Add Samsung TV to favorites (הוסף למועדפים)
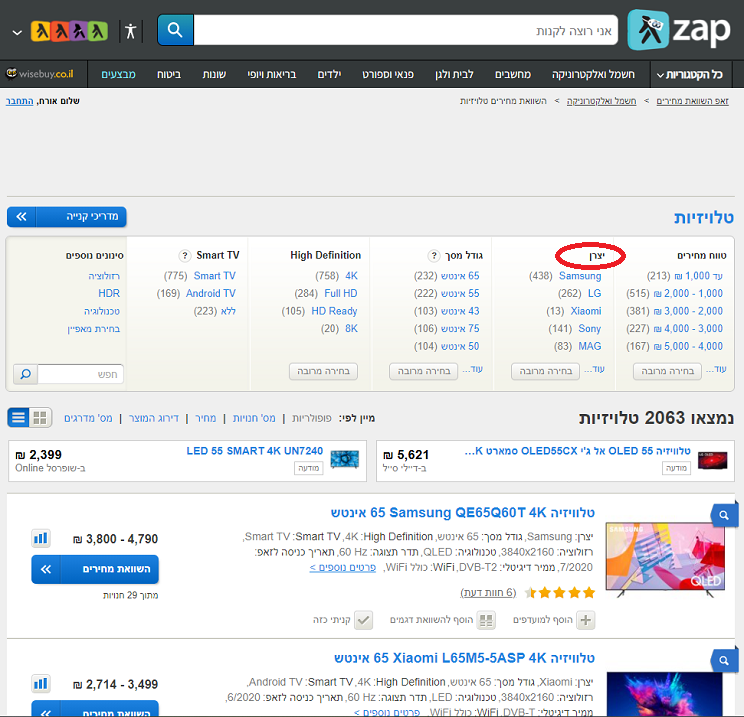744x717 pixels. [586, 620]
